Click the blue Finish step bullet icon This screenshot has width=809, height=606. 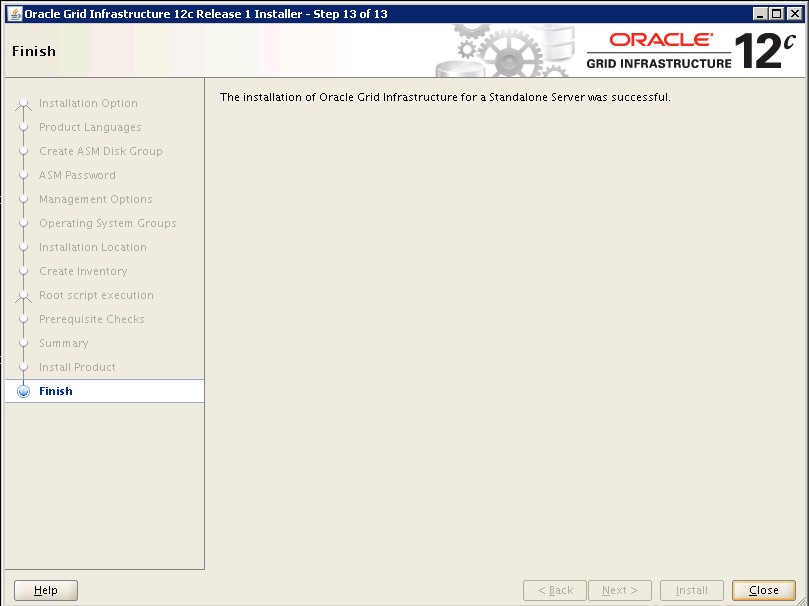pyautogui.click(x=23, y=391)
